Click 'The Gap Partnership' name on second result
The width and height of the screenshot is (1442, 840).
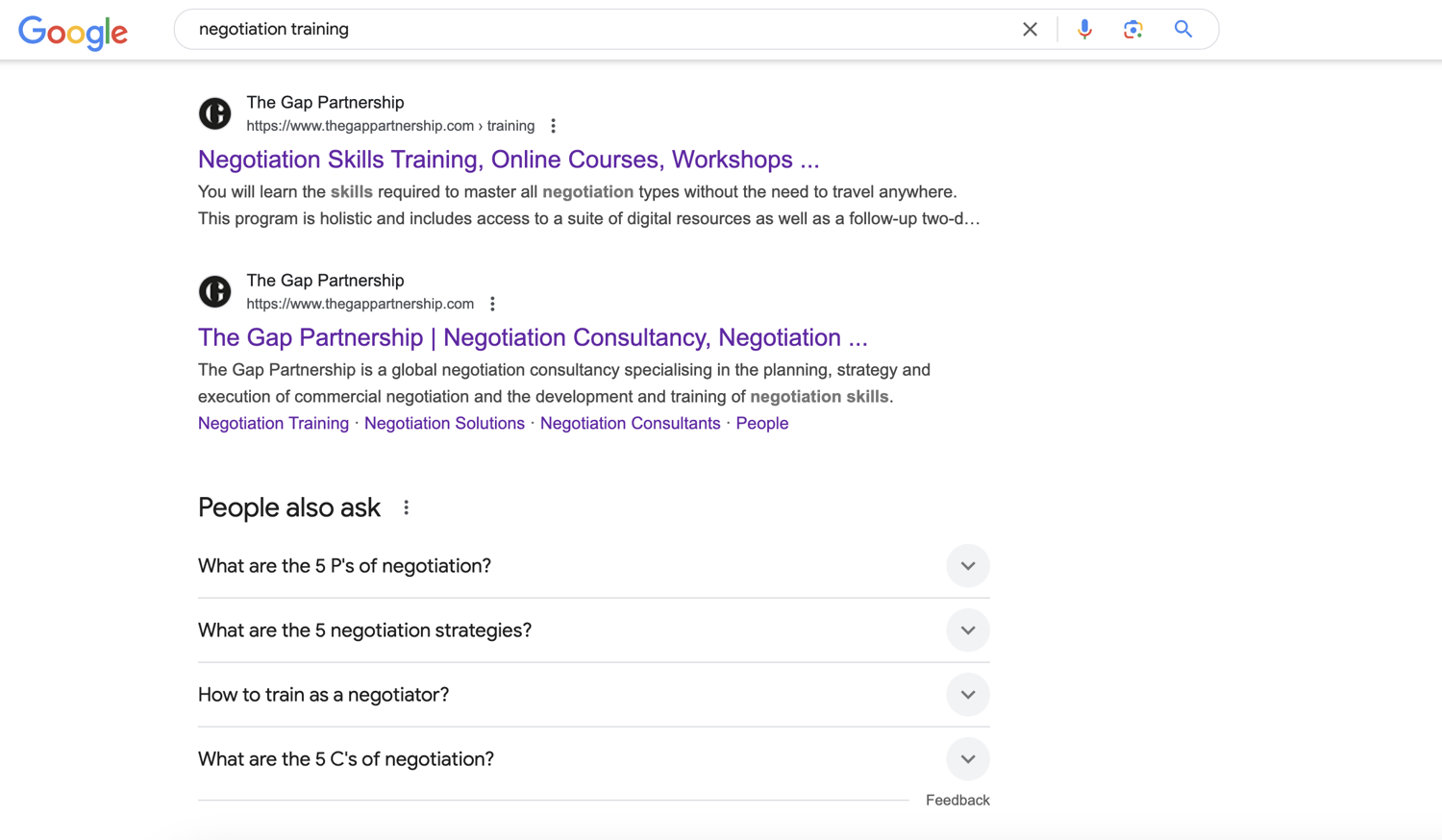click(x=325, y=281)
